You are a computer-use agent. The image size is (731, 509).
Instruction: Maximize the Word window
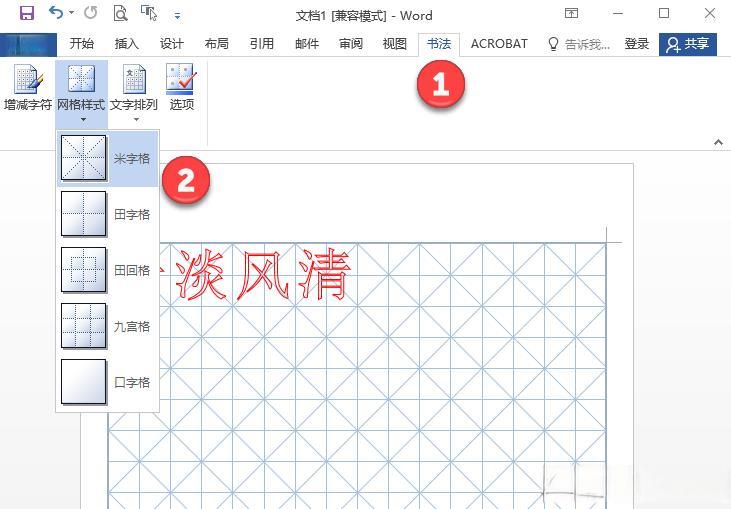[664, 14]
